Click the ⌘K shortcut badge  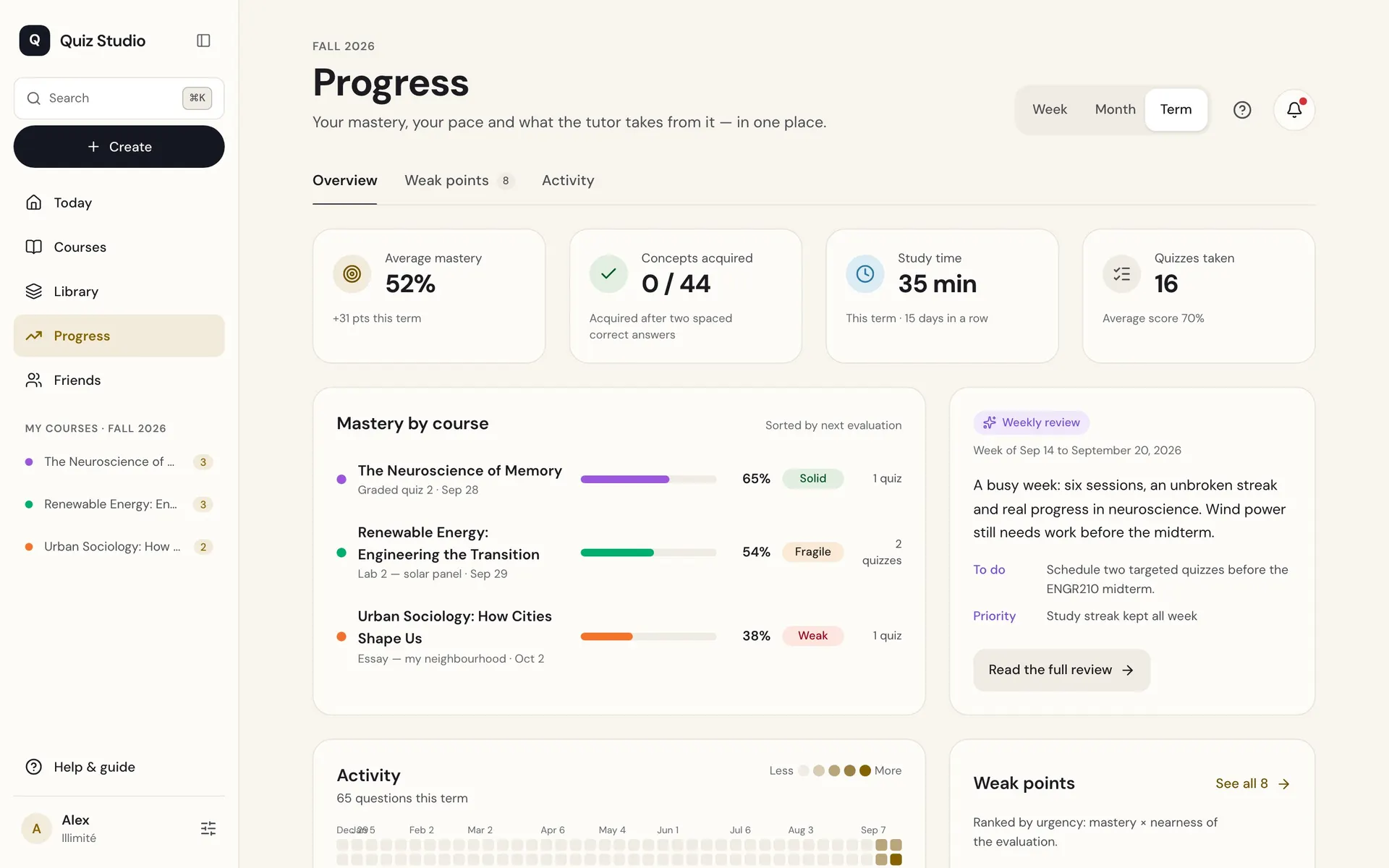click(x=197, y=98)
